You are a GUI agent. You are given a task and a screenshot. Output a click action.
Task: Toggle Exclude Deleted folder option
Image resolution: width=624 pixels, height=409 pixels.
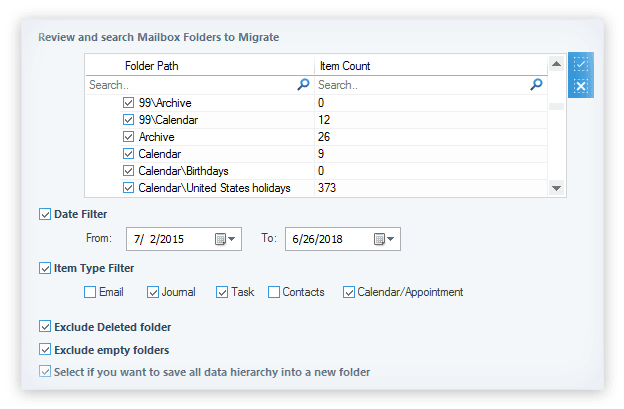pos(45,326)
